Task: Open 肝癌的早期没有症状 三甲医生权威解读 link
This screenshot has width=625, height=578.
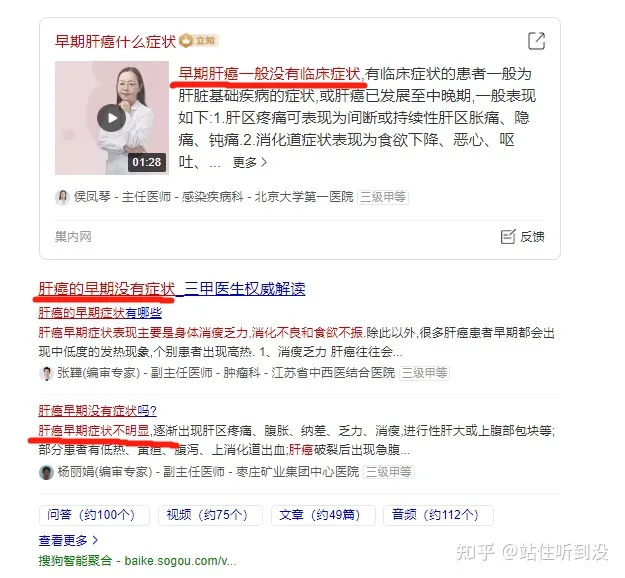Action: [172, 289]
